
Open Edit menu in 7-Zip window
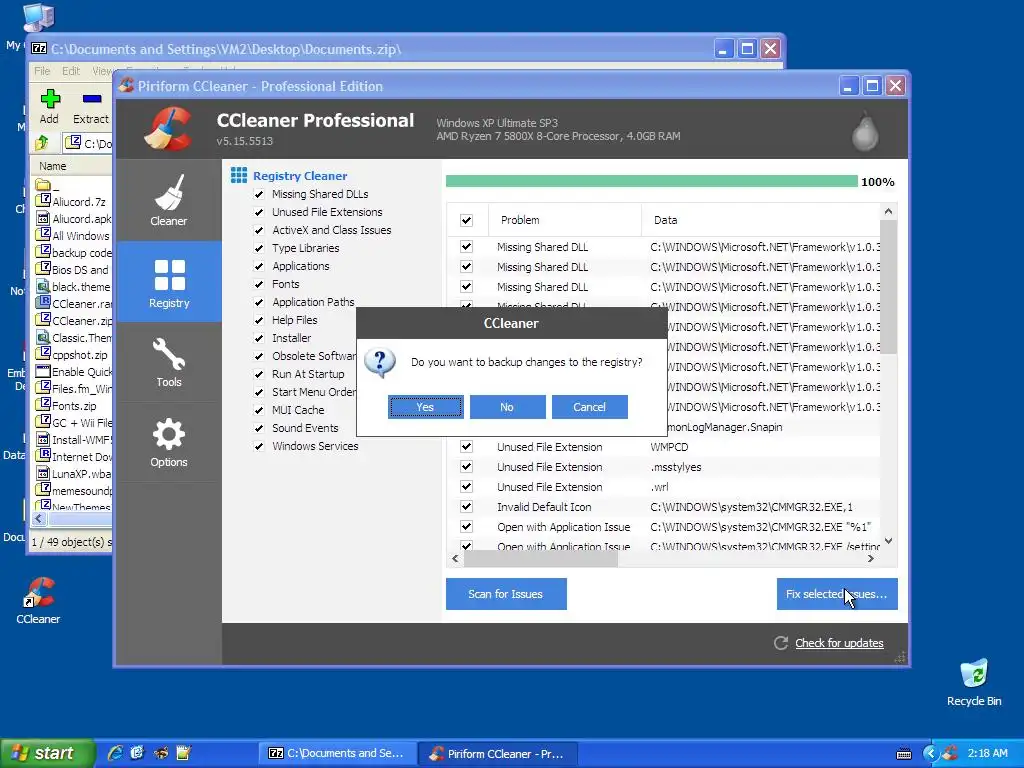71,71
